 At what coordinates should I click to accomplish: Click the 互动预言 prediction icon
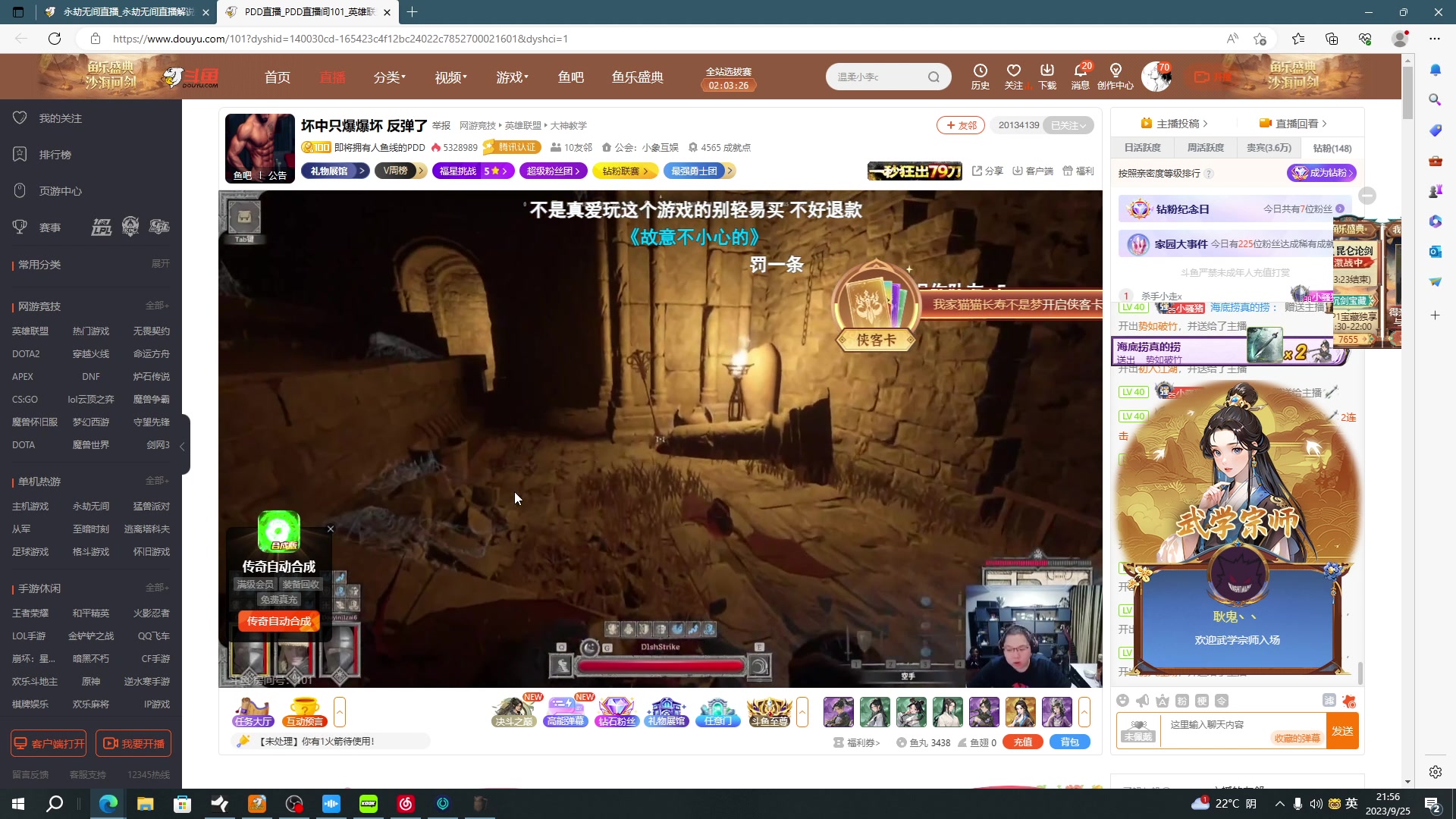pos(305,712)
